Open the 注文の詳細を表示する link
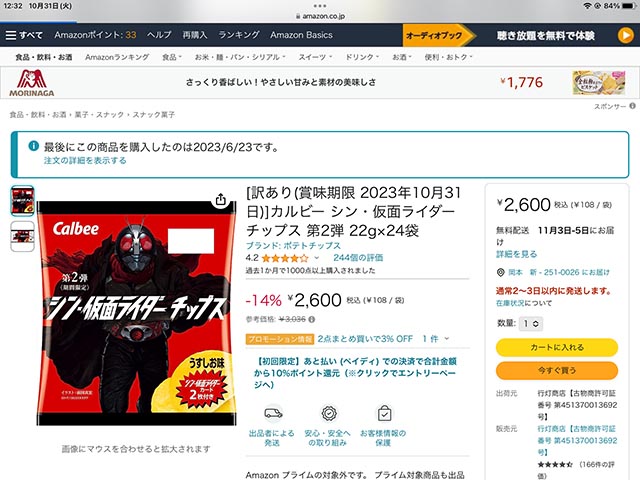 pos(85,160)
